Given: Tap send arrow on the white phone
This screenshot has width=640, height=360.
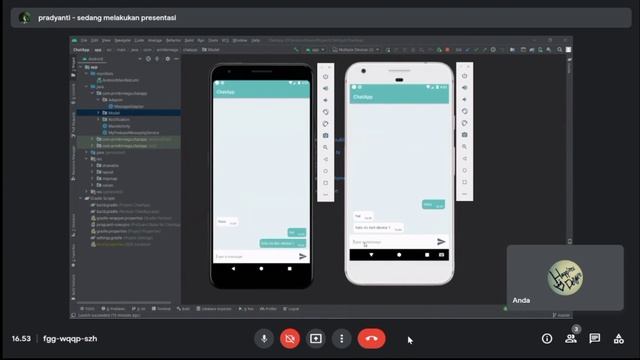Looking at the screenshot, I should click(441, 242).
